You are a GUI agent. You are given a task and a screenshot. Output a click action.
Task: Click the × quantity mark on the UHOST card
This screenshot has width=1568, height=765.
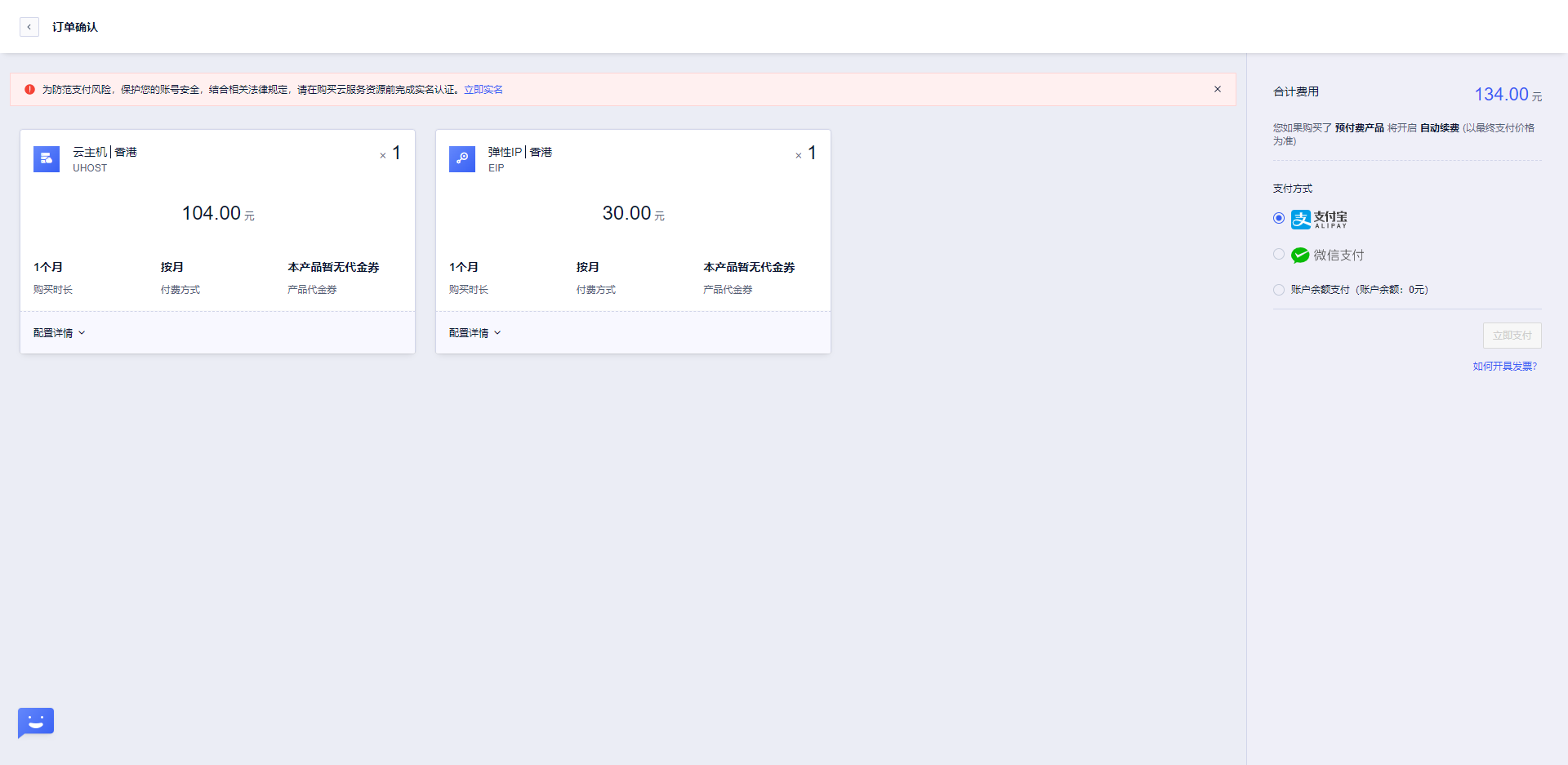pyautogui.click(x=383, y=154)
